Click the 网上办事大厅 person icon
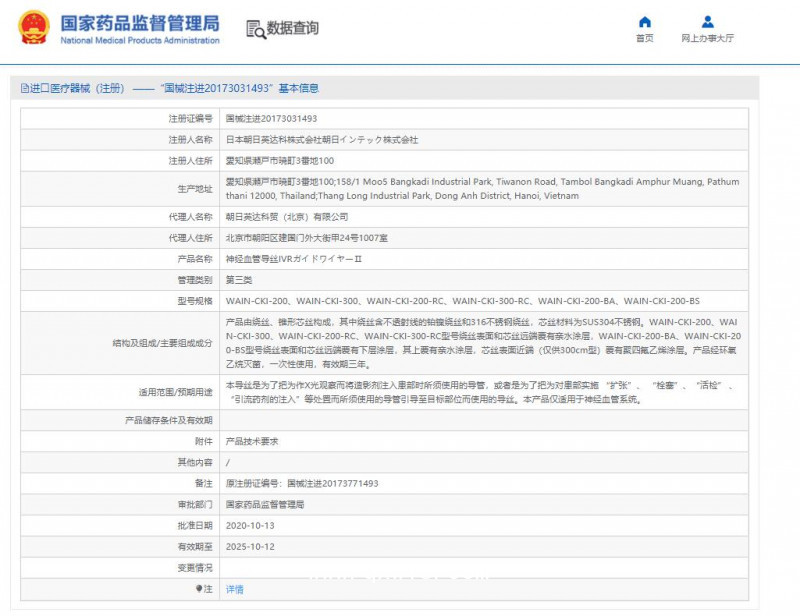The image size is (800, 616). coord(707,22)
